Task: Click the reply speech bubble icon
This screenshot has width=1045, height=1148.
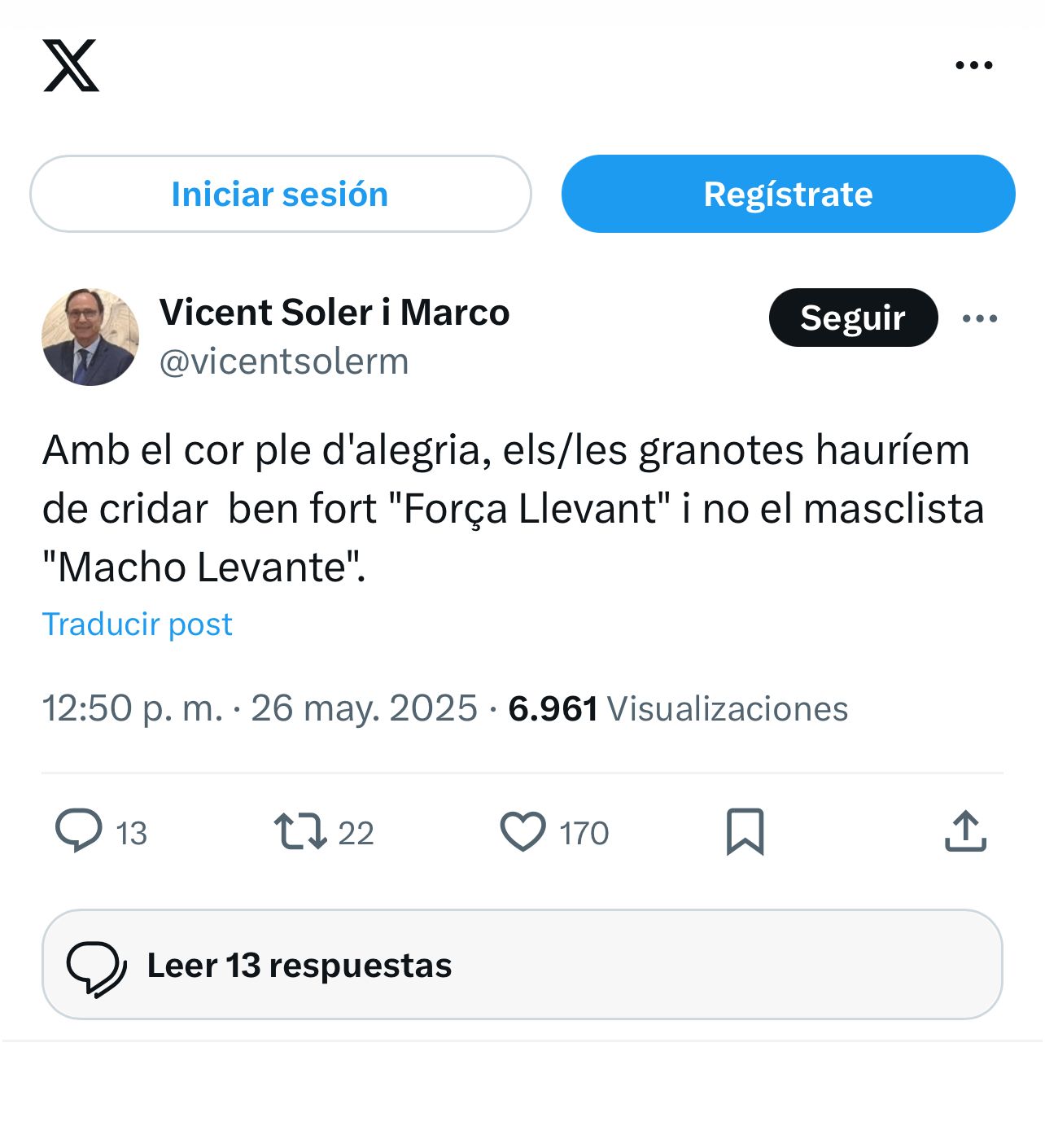Action: click(79, 831)
